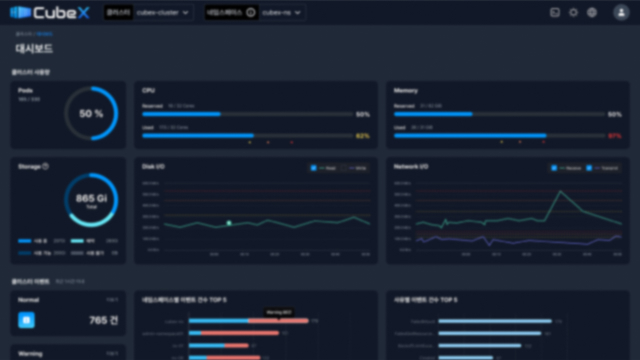This screenshot has width=640, height=360.
Task: Click the CPU Used progress bar
Action: (247, 136)
